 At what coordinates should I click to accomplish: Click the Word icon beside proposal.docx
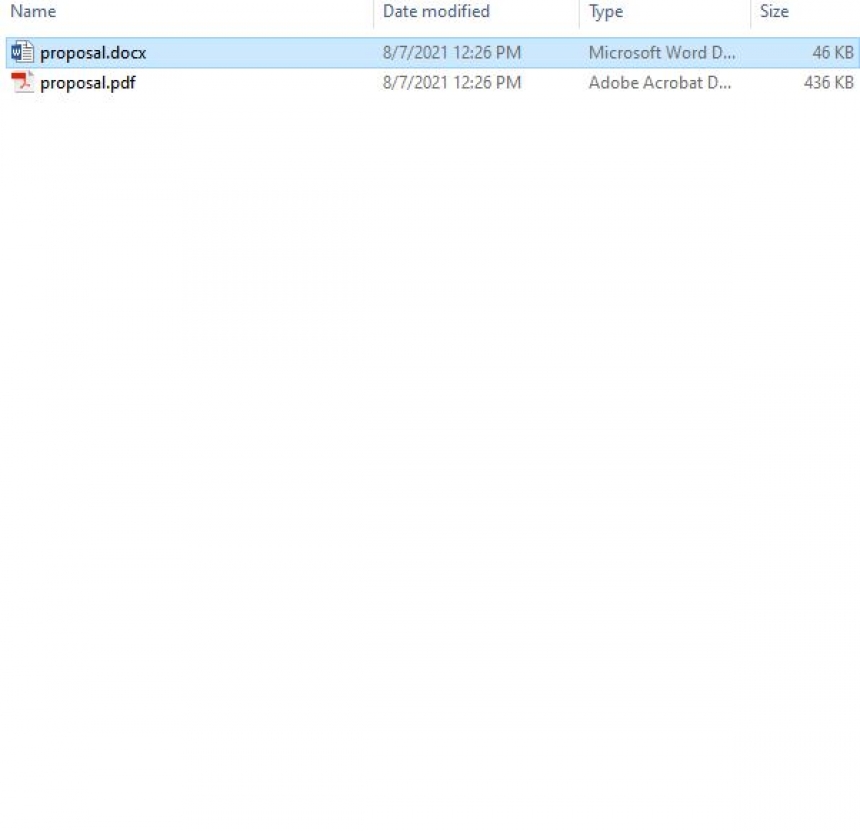[22, 52]
